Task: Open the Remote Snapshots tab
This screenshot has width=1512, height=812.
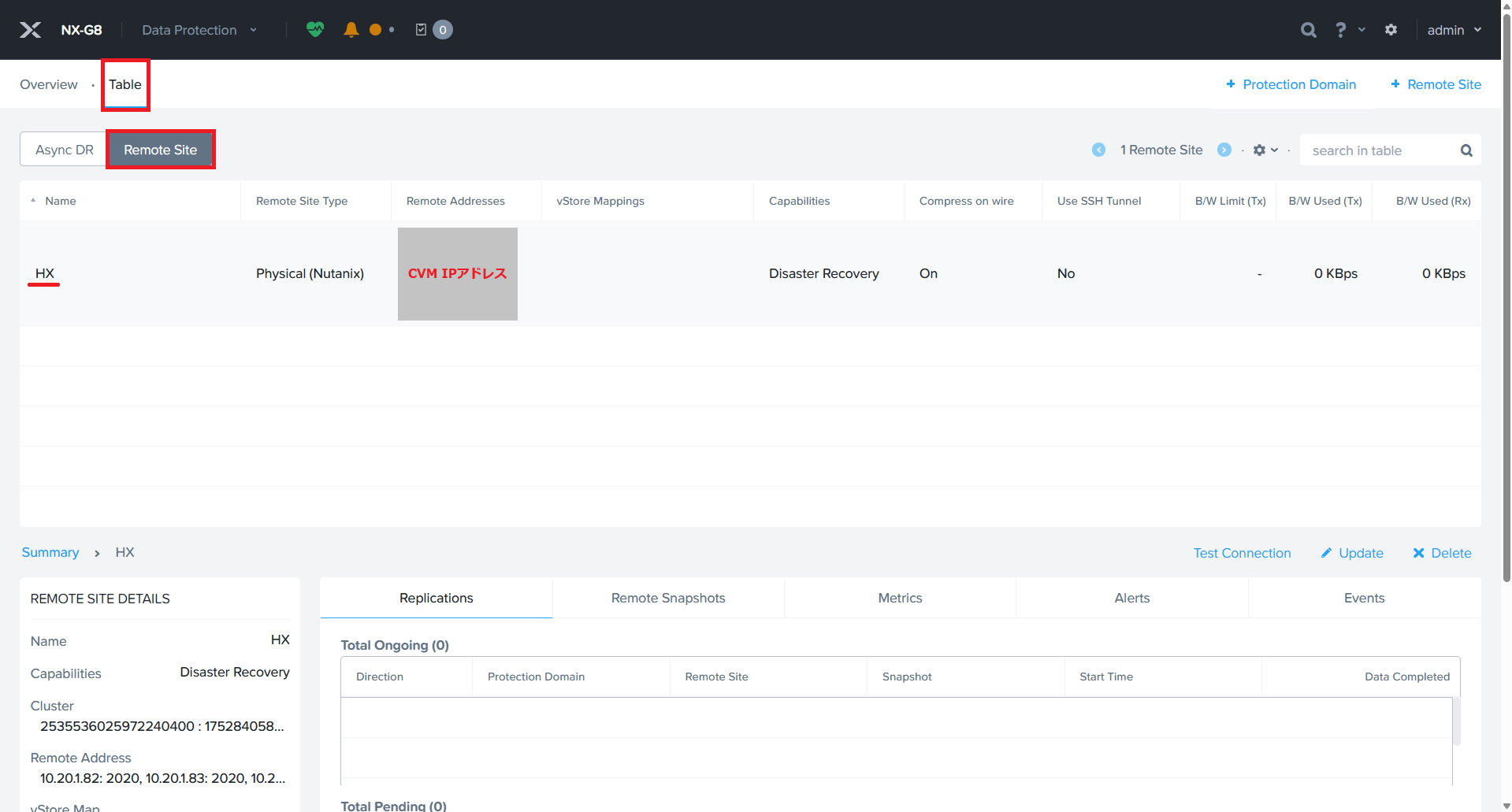Action: click(x=667, y=598)
